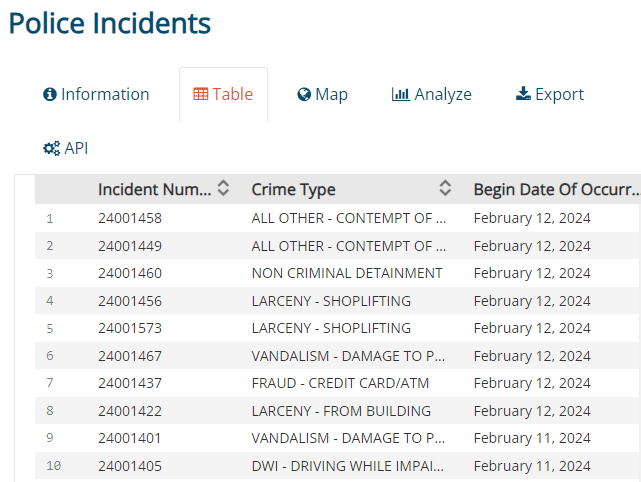Click the API gears icon
The image size is (641, 482).
pos(51,149)
